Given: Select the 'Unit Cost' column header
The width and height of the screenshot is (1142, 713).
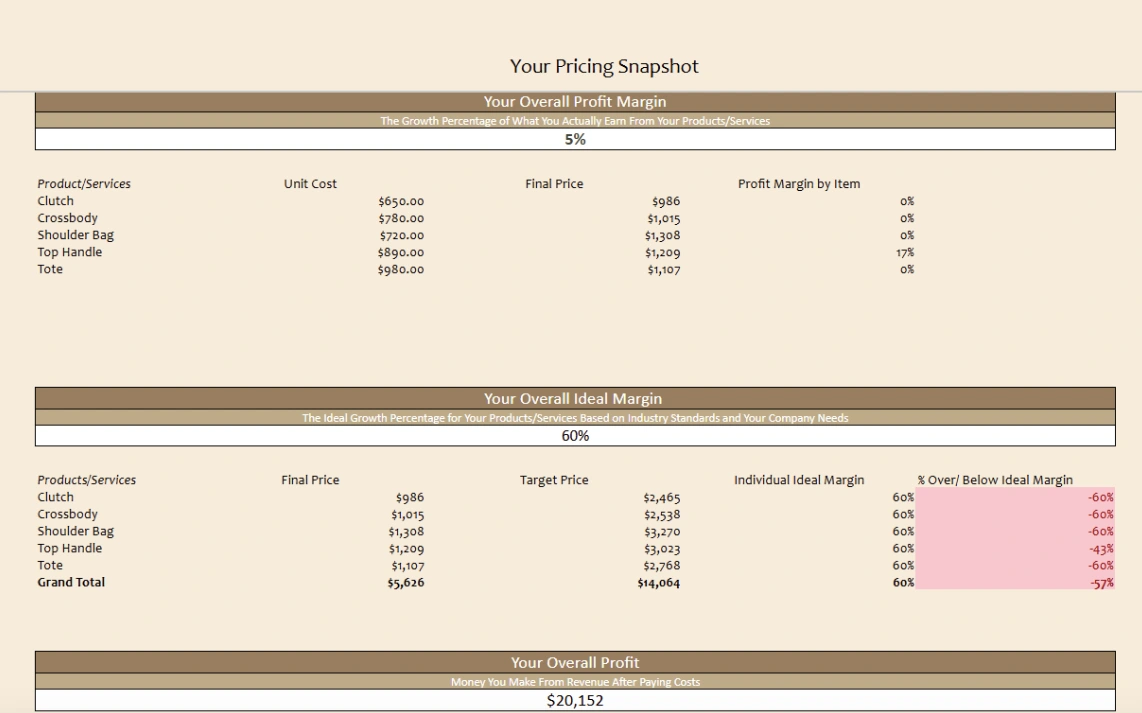Looking at the screenshot, I should click(310, 184).
